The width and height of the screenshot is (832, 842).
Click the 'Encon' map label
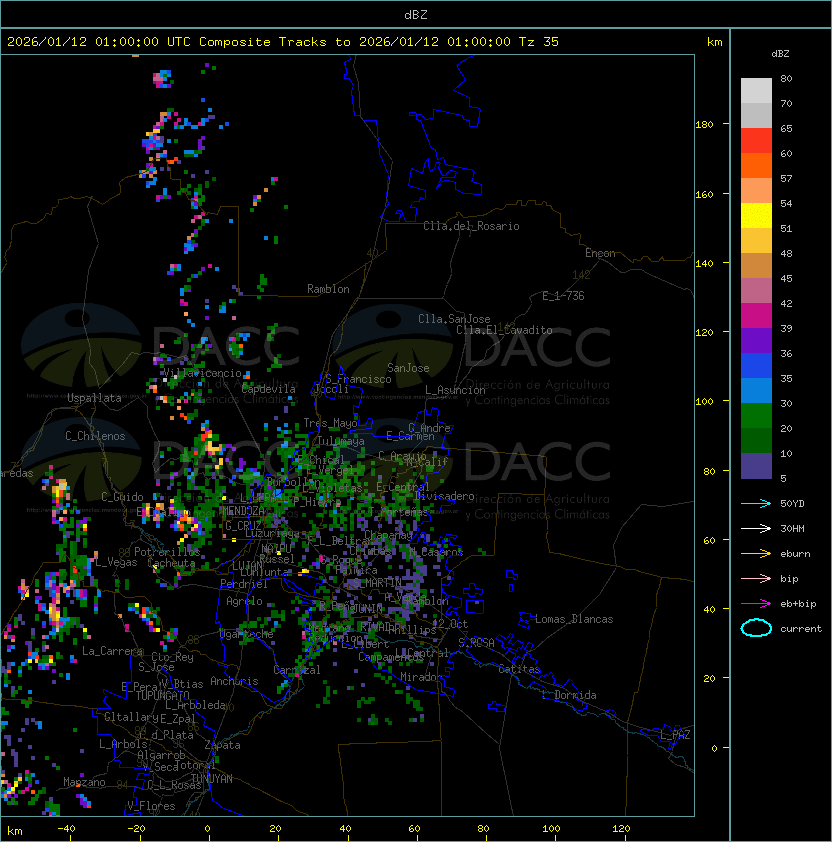pos(600,253)
